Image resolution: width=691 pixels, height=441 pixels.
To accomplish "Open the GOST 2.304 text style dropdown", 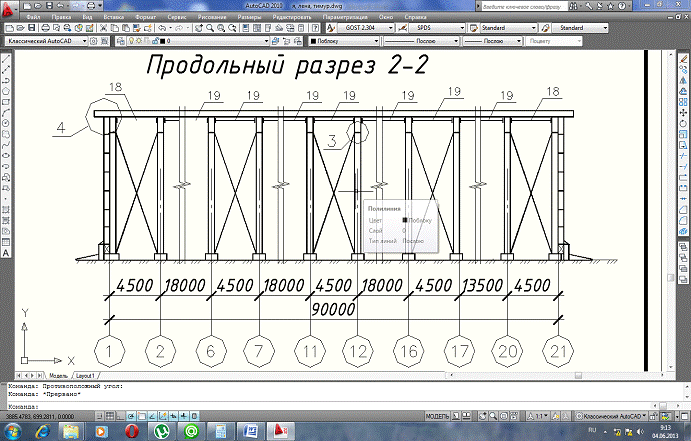I will coord(385,28).
